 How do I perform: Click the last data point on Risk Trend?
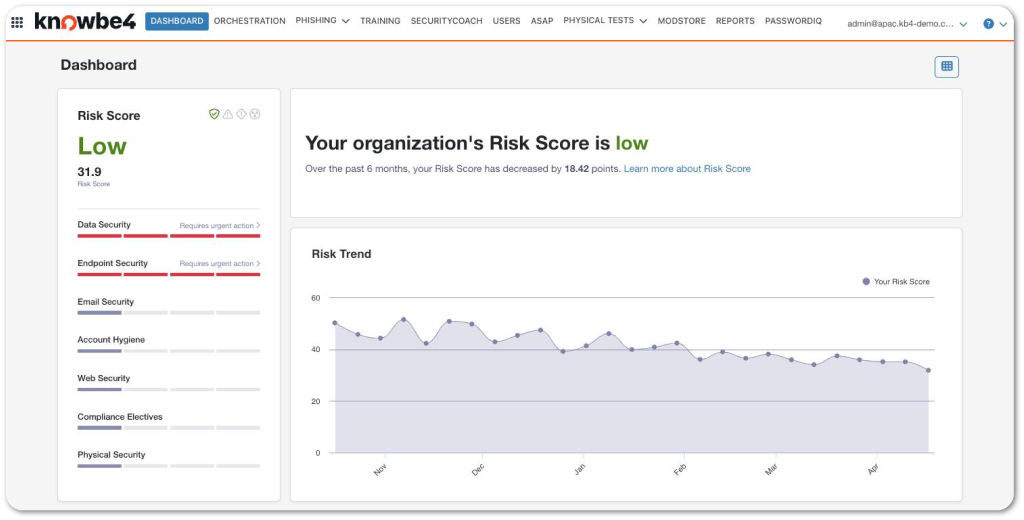[928, 370]
